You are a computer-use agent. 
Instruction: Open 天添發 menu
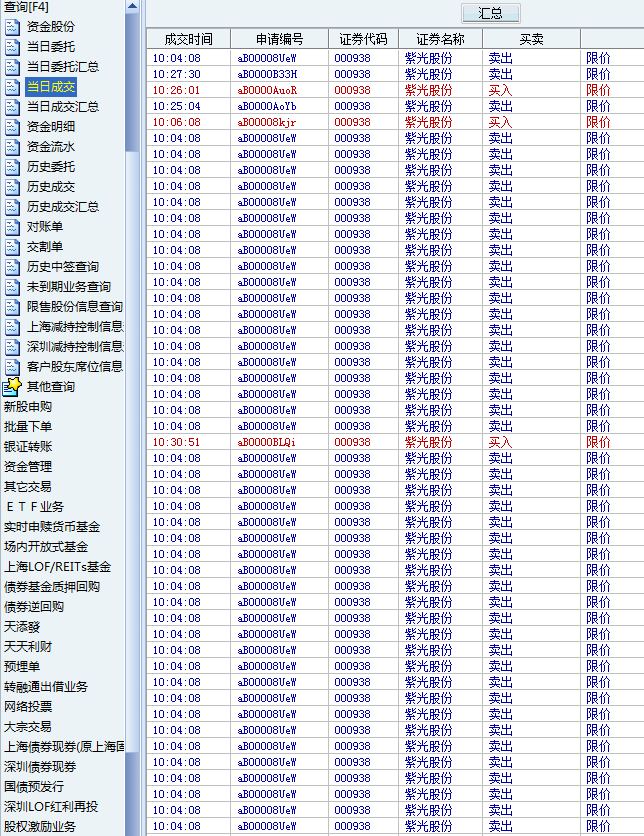click(22, 626)
